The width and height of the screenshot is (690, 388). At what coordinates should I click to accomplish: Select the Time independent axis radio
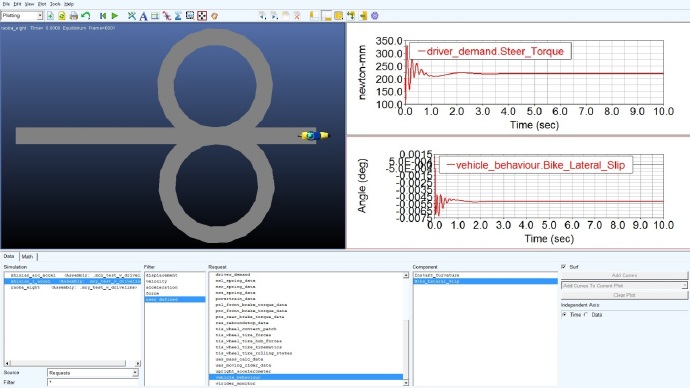[x=564, y=315]
